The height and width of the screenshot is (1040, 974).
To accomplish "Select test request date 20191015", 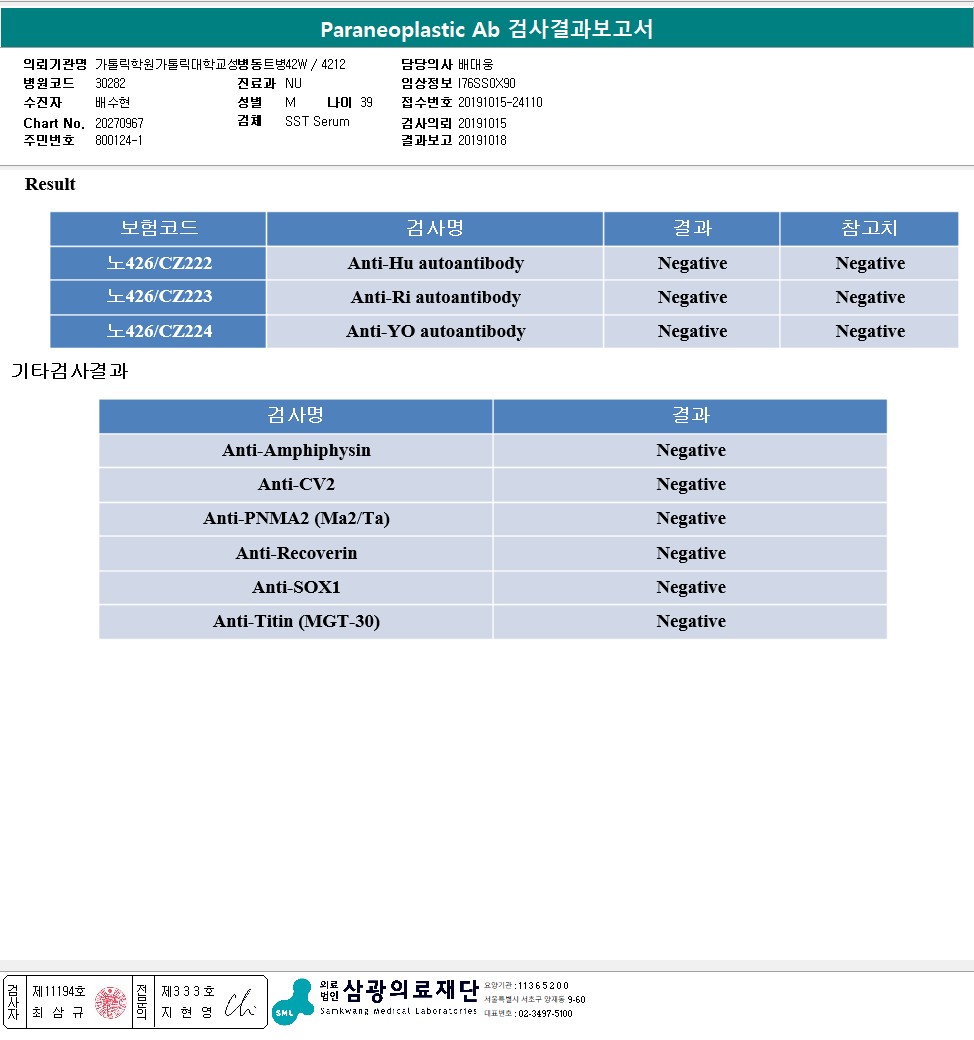I will pos(482,123).
